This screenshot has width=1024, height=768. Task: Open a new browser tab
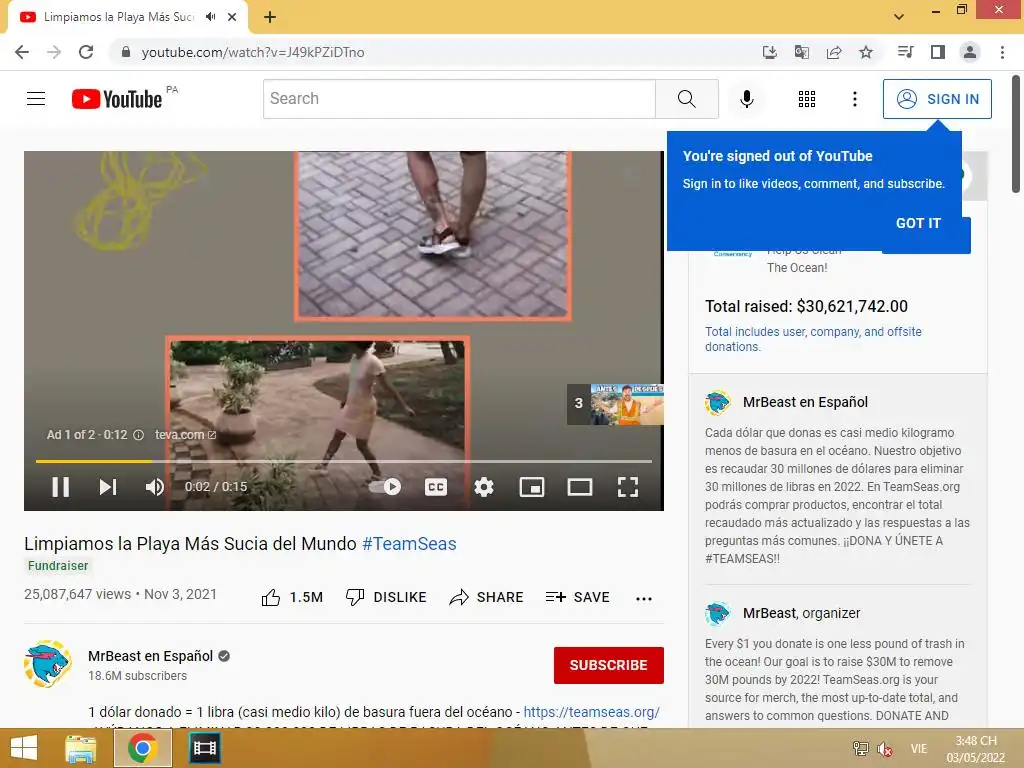click(x=270, y=17)
